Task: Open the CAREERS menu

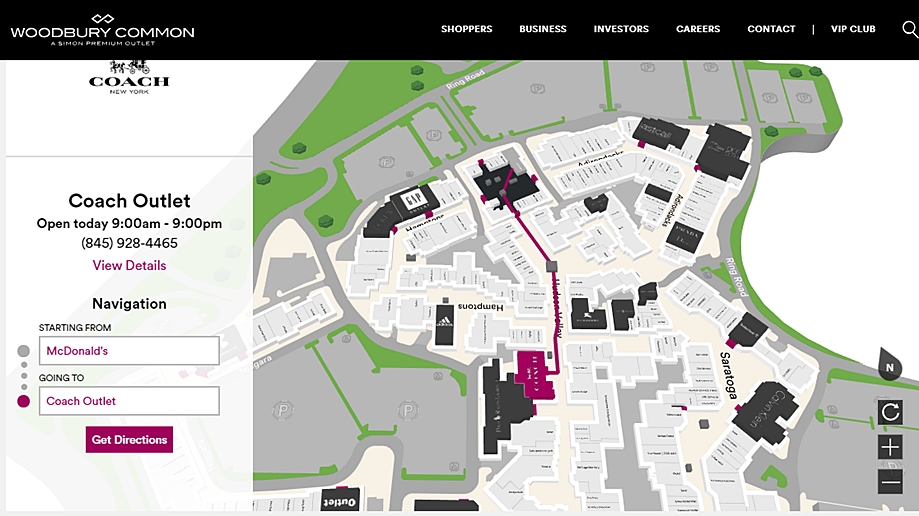Action: (x=697, y=29)
